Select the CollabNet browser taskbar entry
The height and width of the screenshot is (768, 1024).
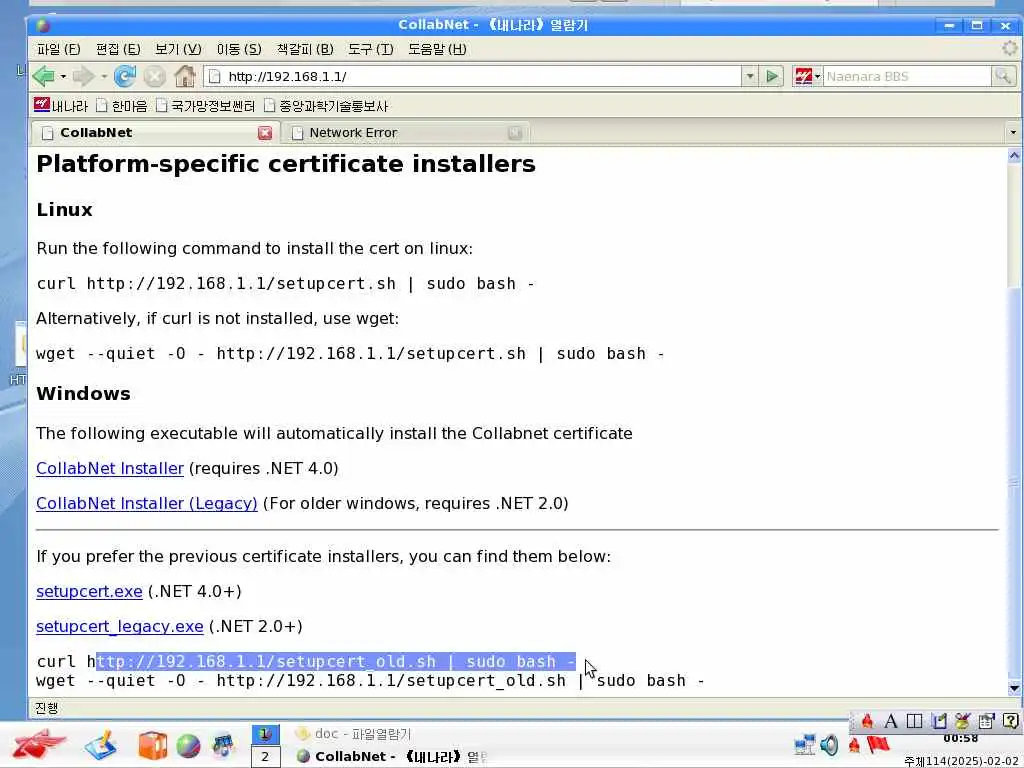point(391,757)
